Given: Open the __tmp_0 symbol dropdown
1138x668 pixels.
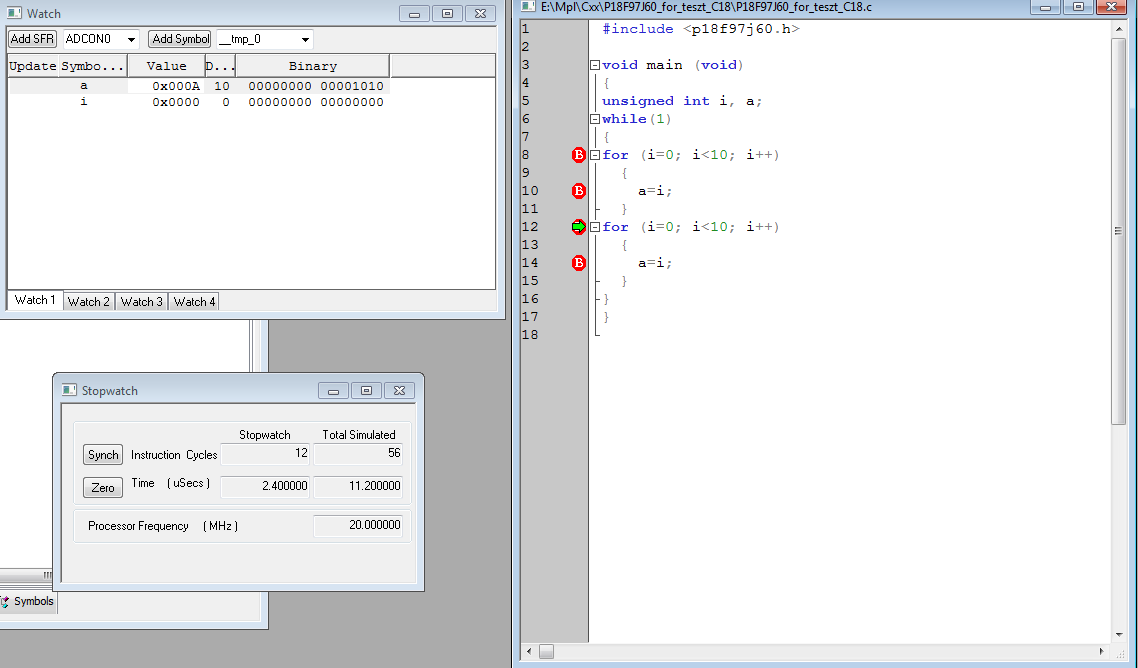Looking at the screenshot, I should [x=306, y=39].
